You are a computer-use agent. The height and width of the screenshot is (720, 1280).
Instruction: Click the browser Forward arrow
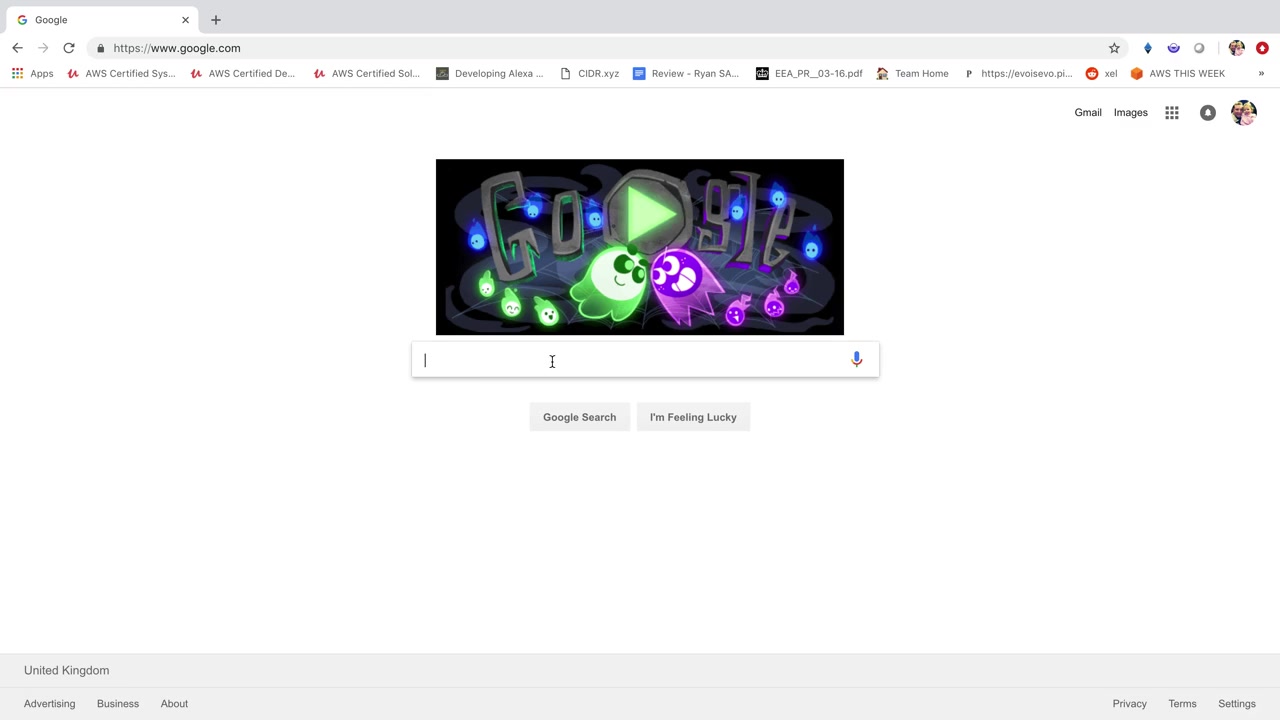43,48
